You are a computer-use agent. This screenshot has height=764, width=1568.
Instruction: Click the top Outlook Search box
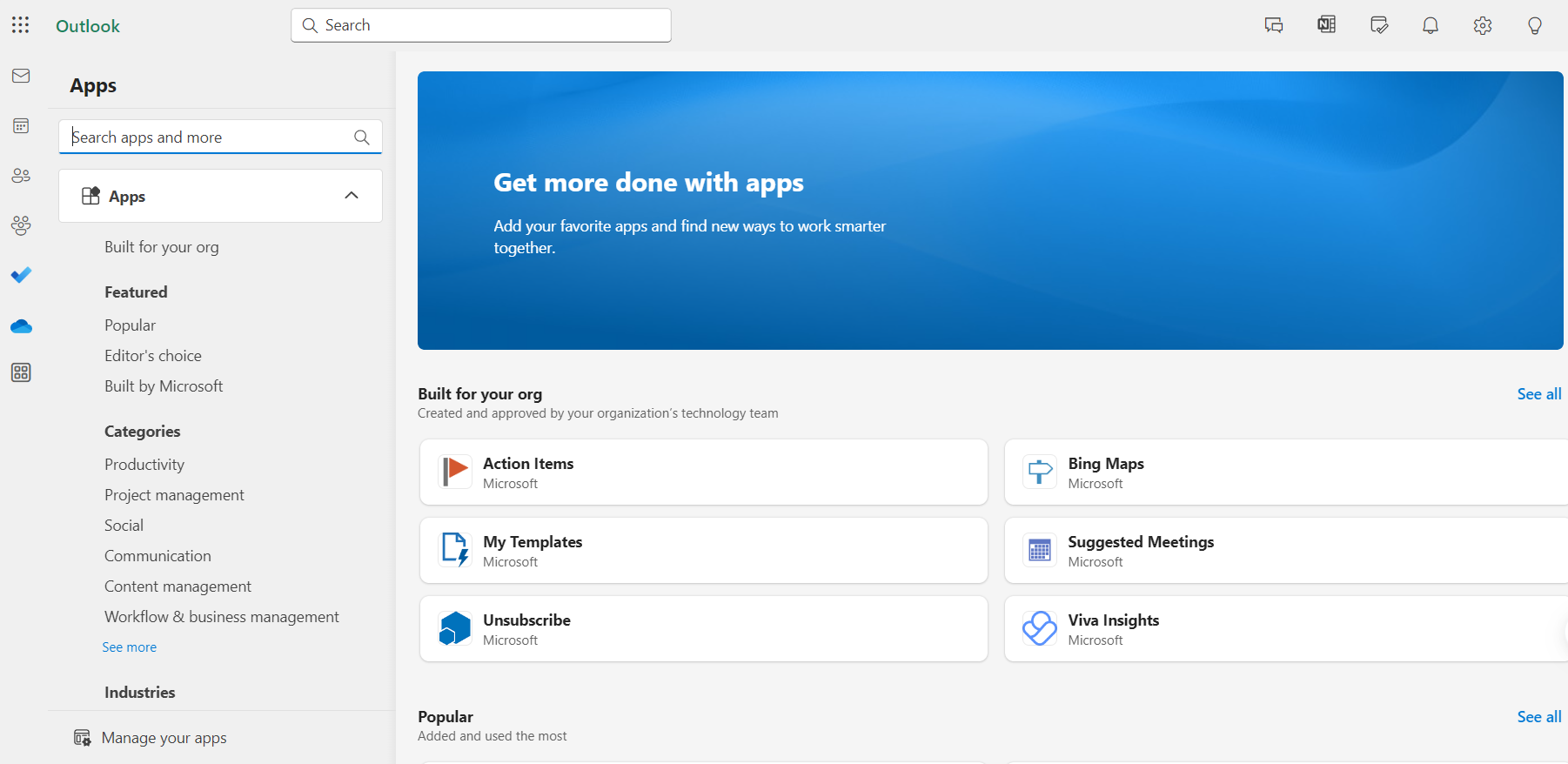(x=481, y=25)
